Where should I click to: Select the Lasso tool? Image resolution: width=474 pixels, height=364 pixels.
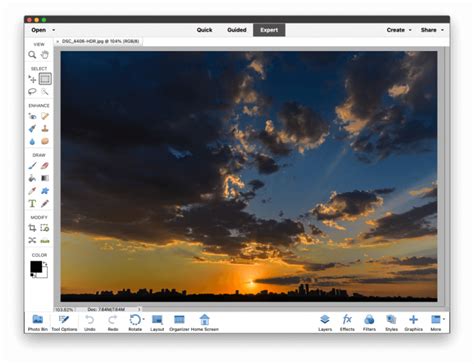[x=32, y=91]
